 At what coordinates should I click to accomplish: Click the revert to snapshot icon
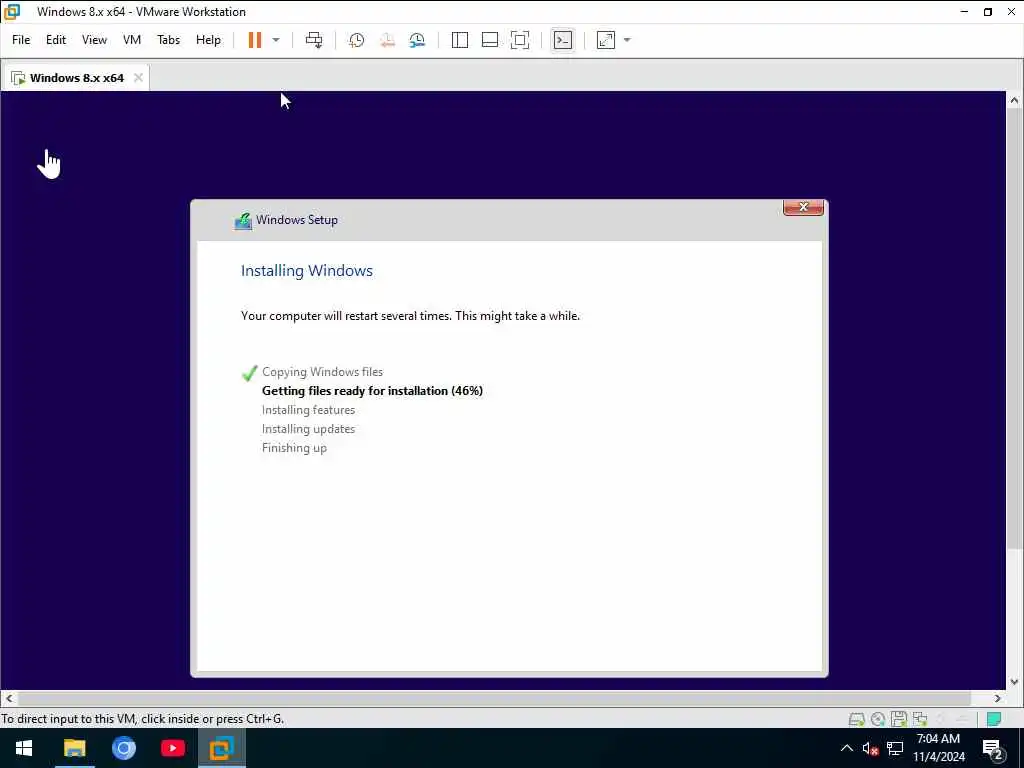tap(387, 40)
